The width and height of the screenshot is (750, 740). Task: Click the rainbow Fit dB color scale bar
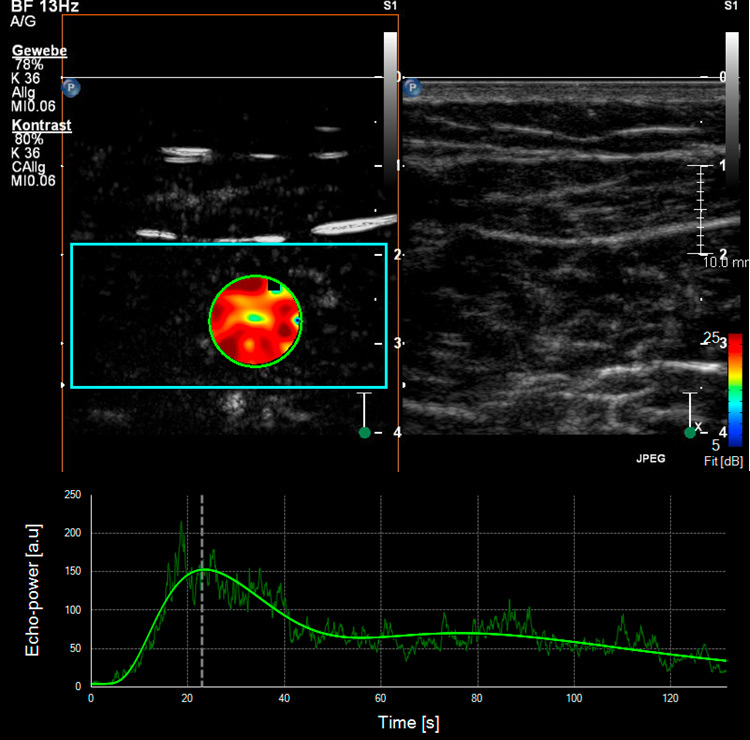[734, 388]
